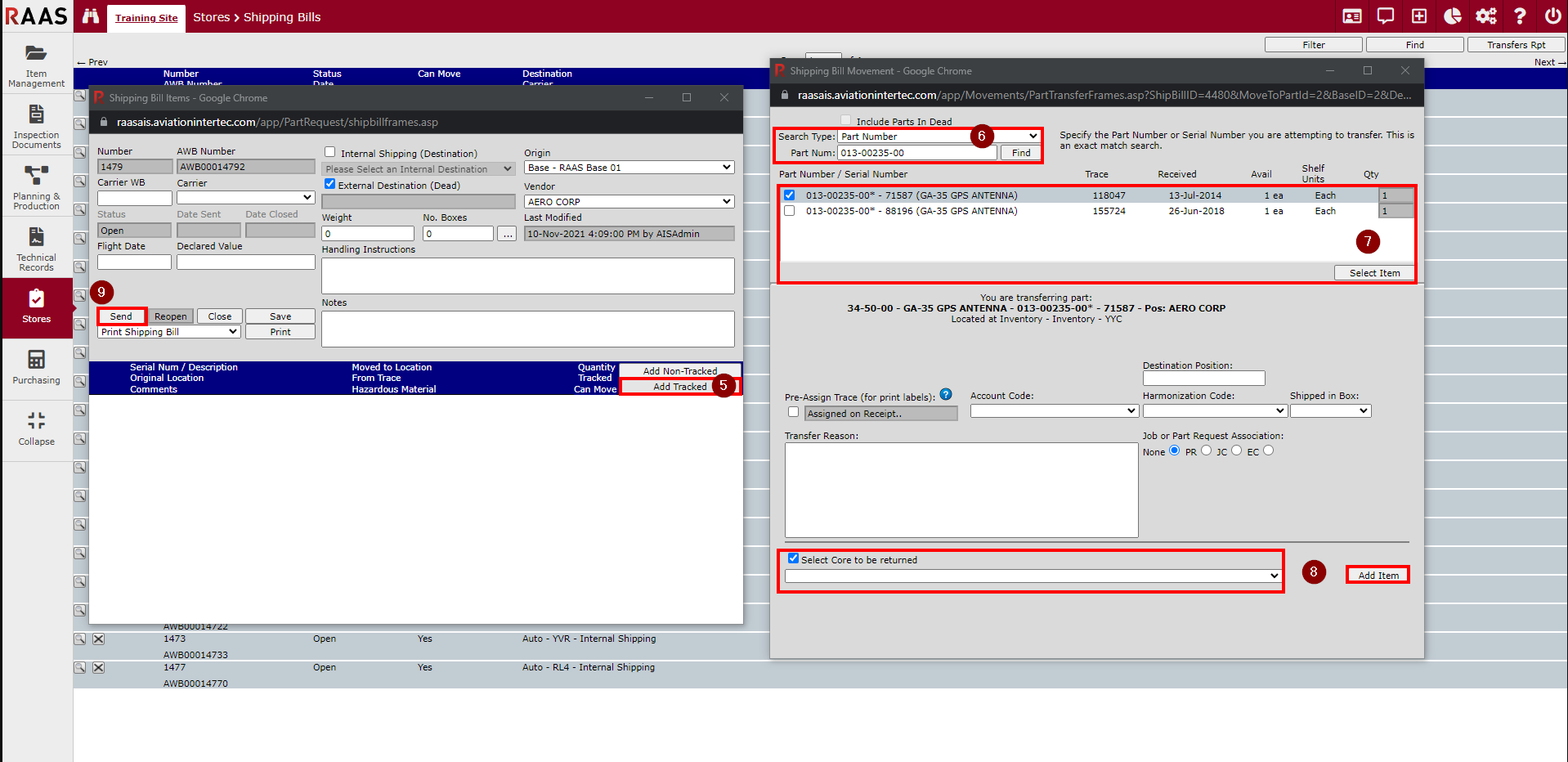Select the PR association radio button
1568x762 pixels.
(1206, 450)
